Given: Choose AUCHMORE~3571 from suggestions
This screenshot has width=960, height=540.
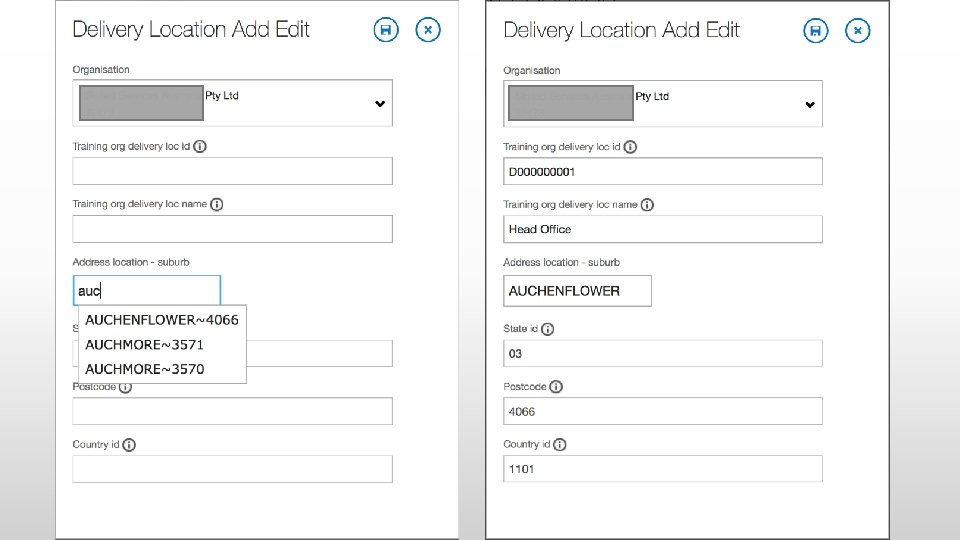Looking at the screenshot, I should pyautogui.click(x=144, y=345).
